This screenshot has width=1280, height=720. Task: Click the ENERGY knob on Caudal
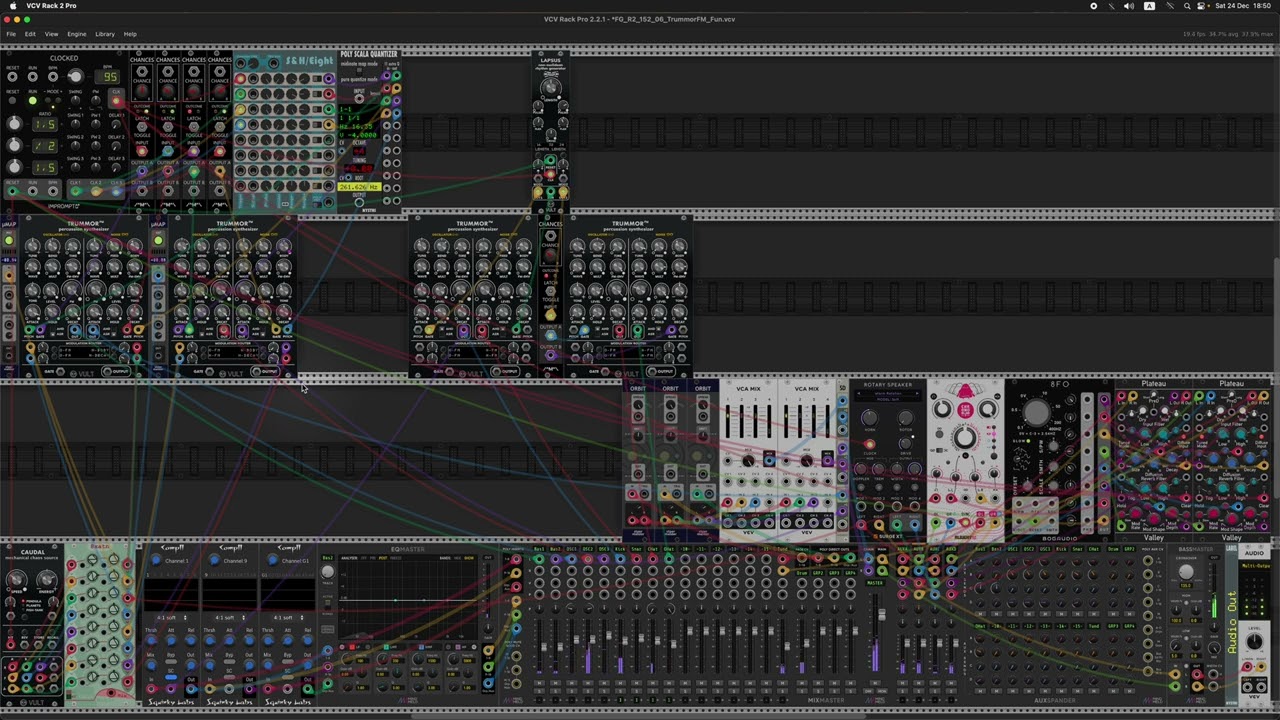46,579
